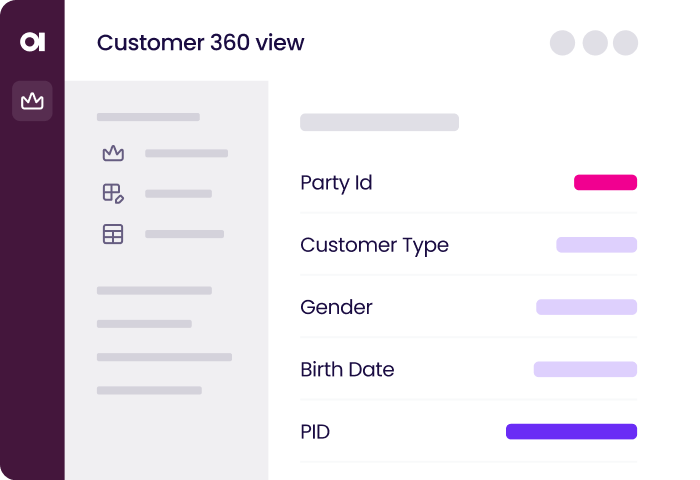Select the Birth Date field label
This screenshot has height=480, width=700.
[347, 369]
